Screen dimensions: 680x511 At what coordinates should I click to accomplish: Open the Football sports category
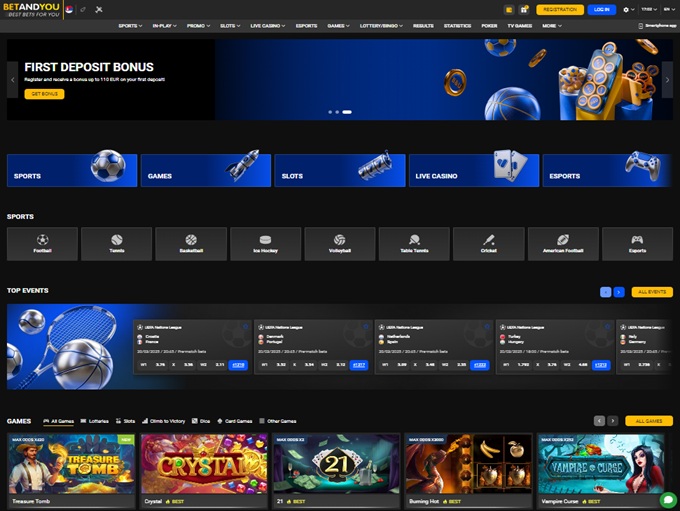click(x=42, y=244)
